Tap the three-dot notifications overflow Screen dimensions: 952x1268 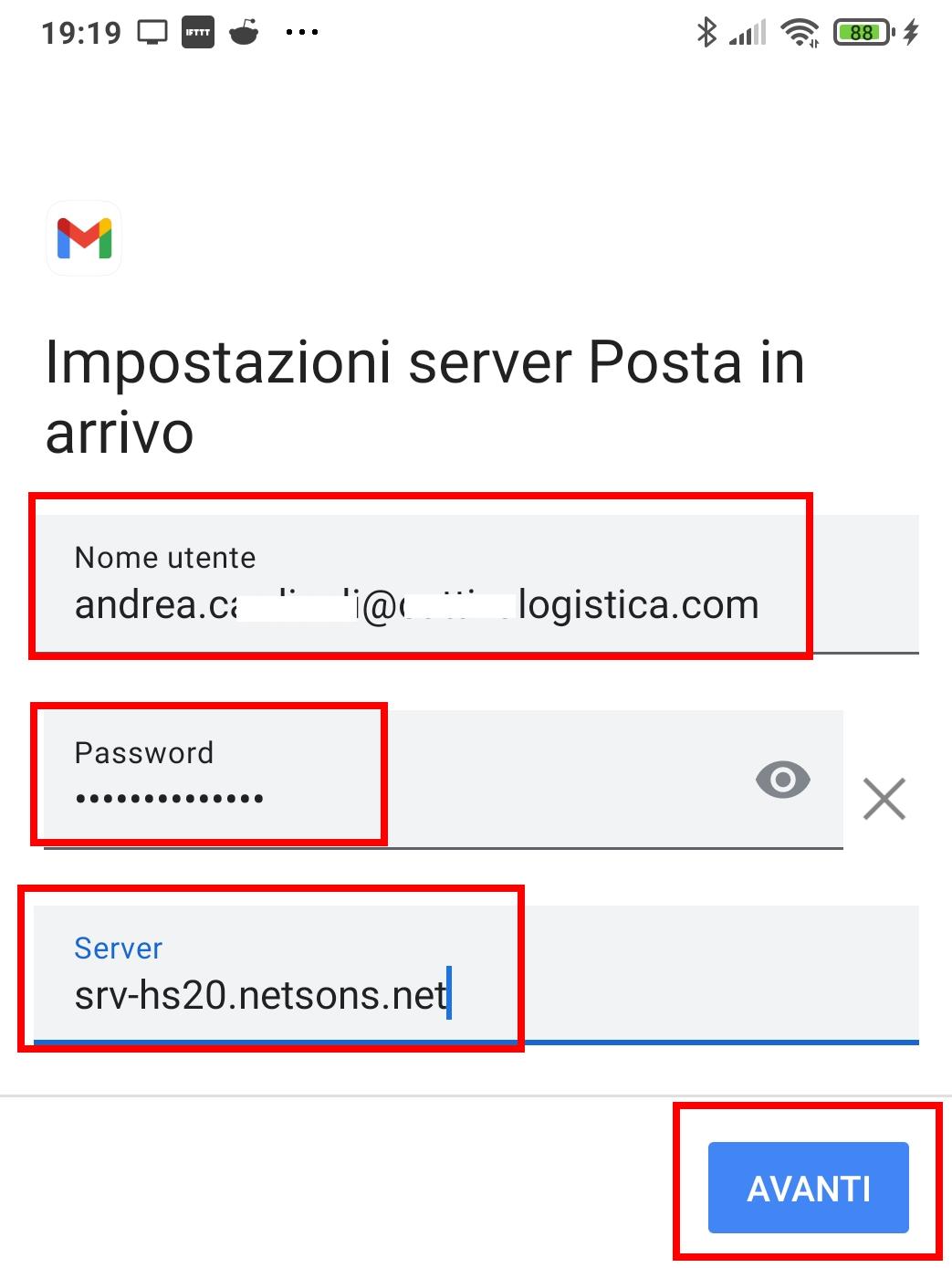tap(301, 33)
